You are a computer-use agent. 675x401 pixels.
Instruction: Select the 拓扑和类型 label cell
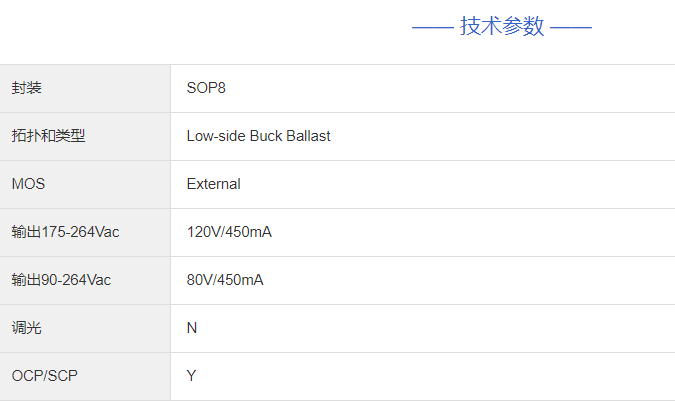(48, 136)
